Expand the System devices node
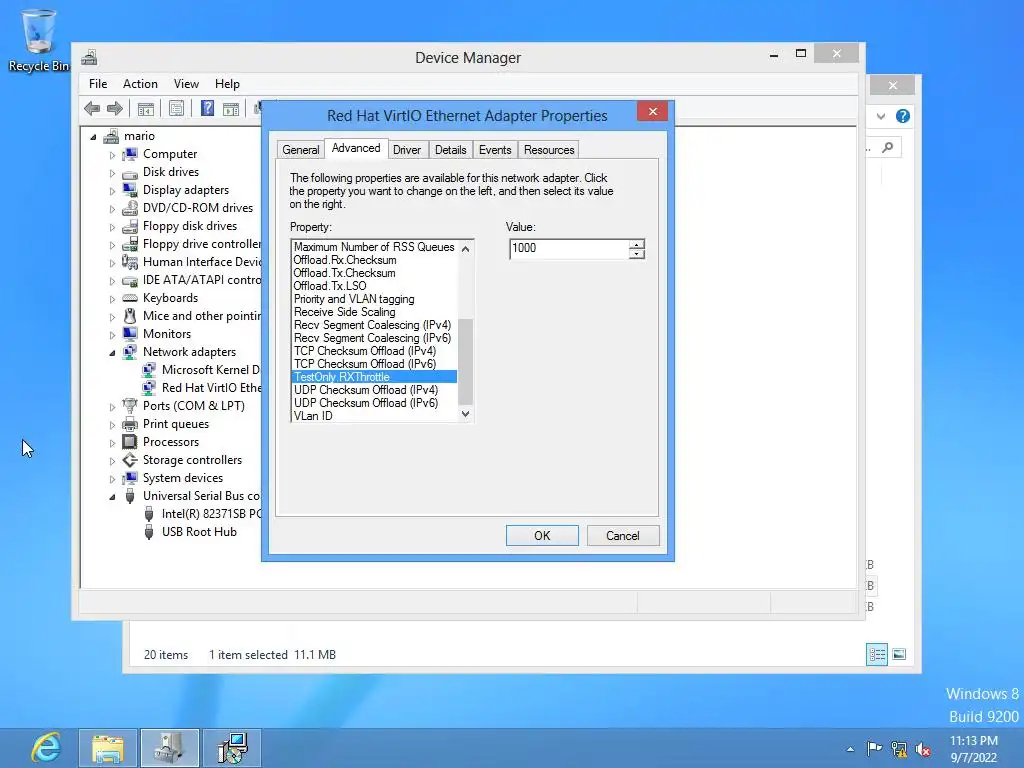The image size is (1024, 768). click(112, 479)
